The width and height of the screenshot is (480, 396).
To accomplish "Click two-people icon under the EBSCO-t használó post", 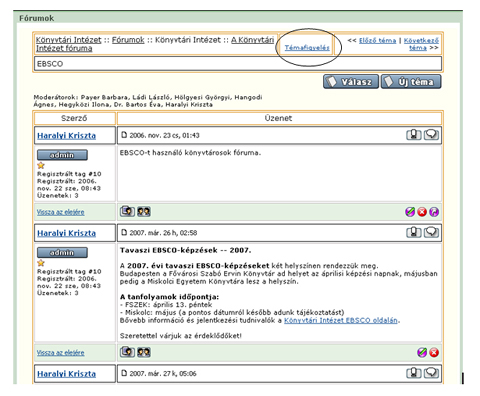I will coord(144,211).
